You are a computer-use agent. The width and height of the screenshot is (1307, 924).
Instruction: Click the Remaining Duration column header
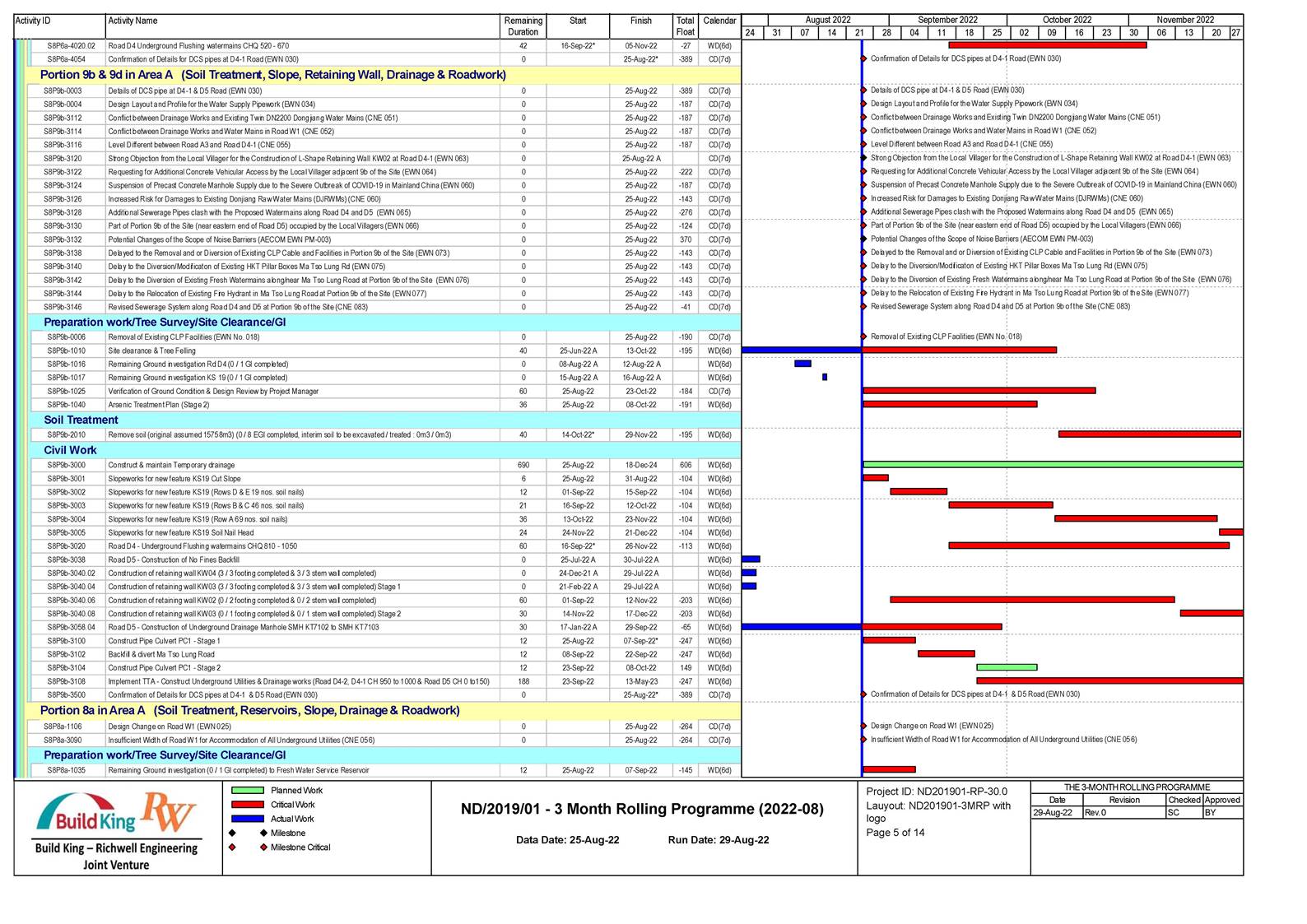pyautogui.click(x=523, y=26)
